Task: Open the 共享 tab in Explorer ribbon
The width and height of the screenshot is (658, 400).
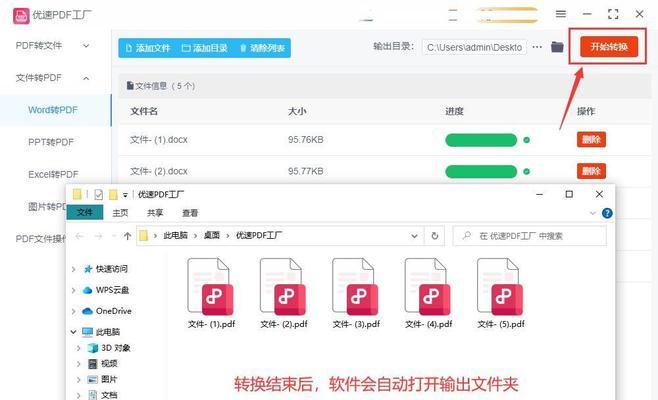Action: click(155, 213)
